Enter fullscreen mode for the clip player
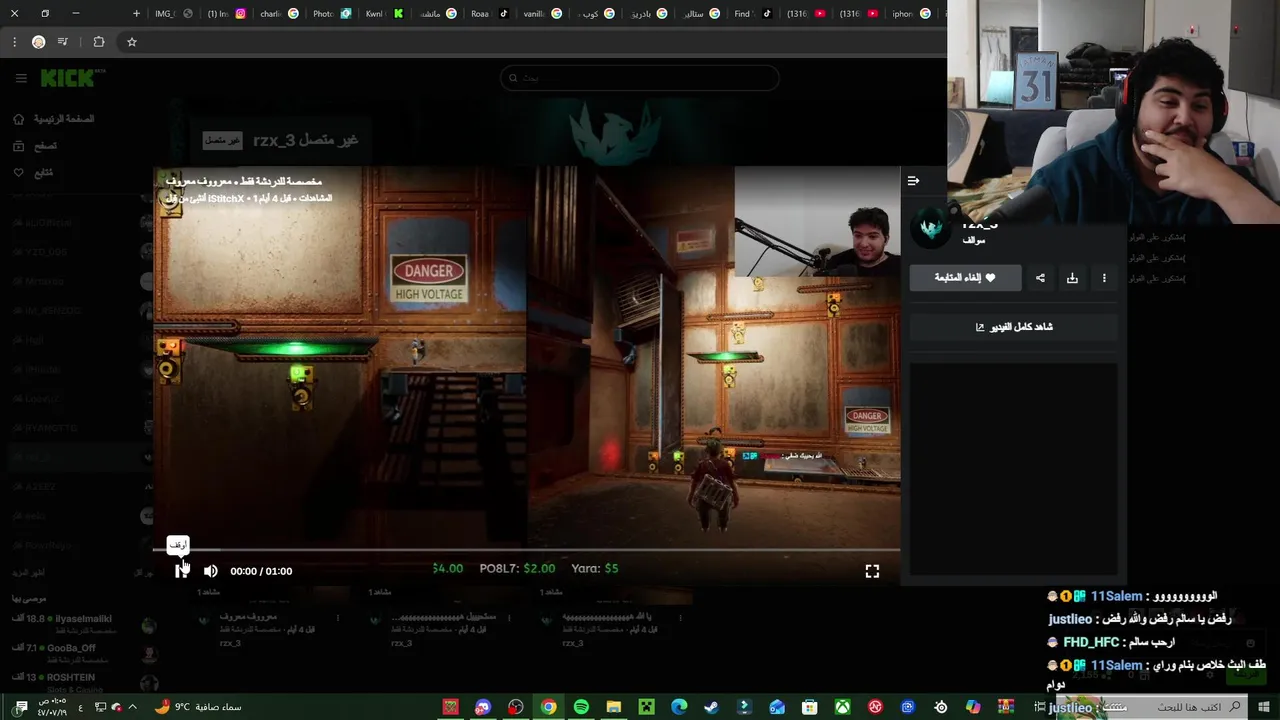1280x720 pixels. point(872,571)
